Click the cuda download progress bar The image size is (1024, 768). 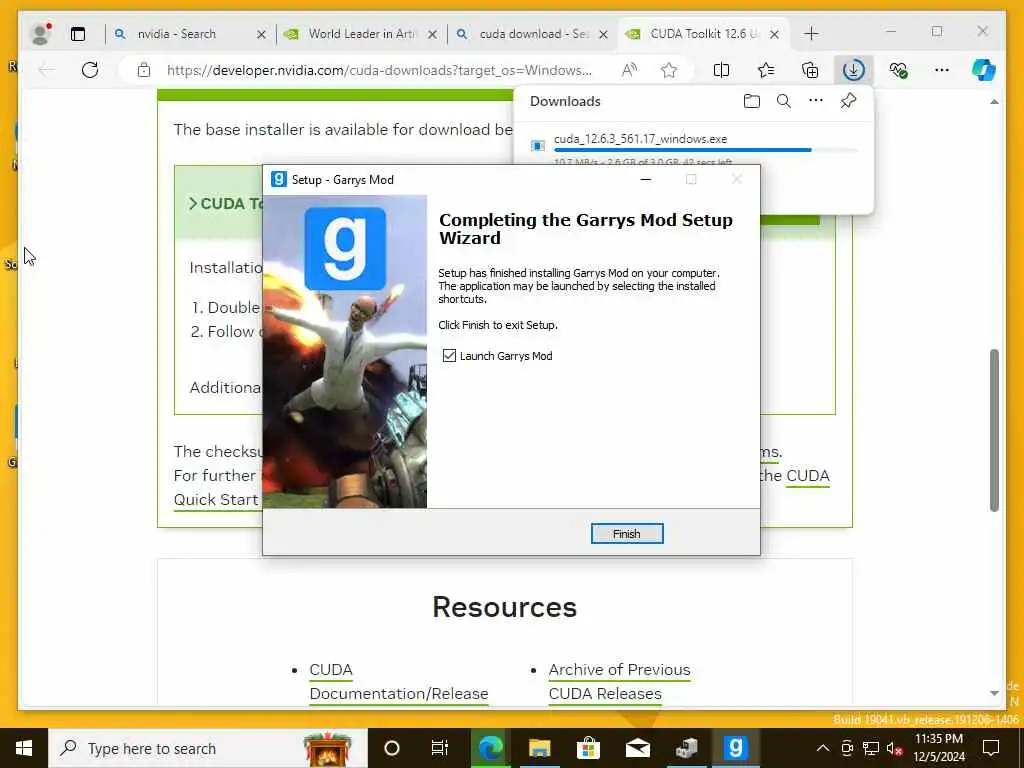click(705, 150)
